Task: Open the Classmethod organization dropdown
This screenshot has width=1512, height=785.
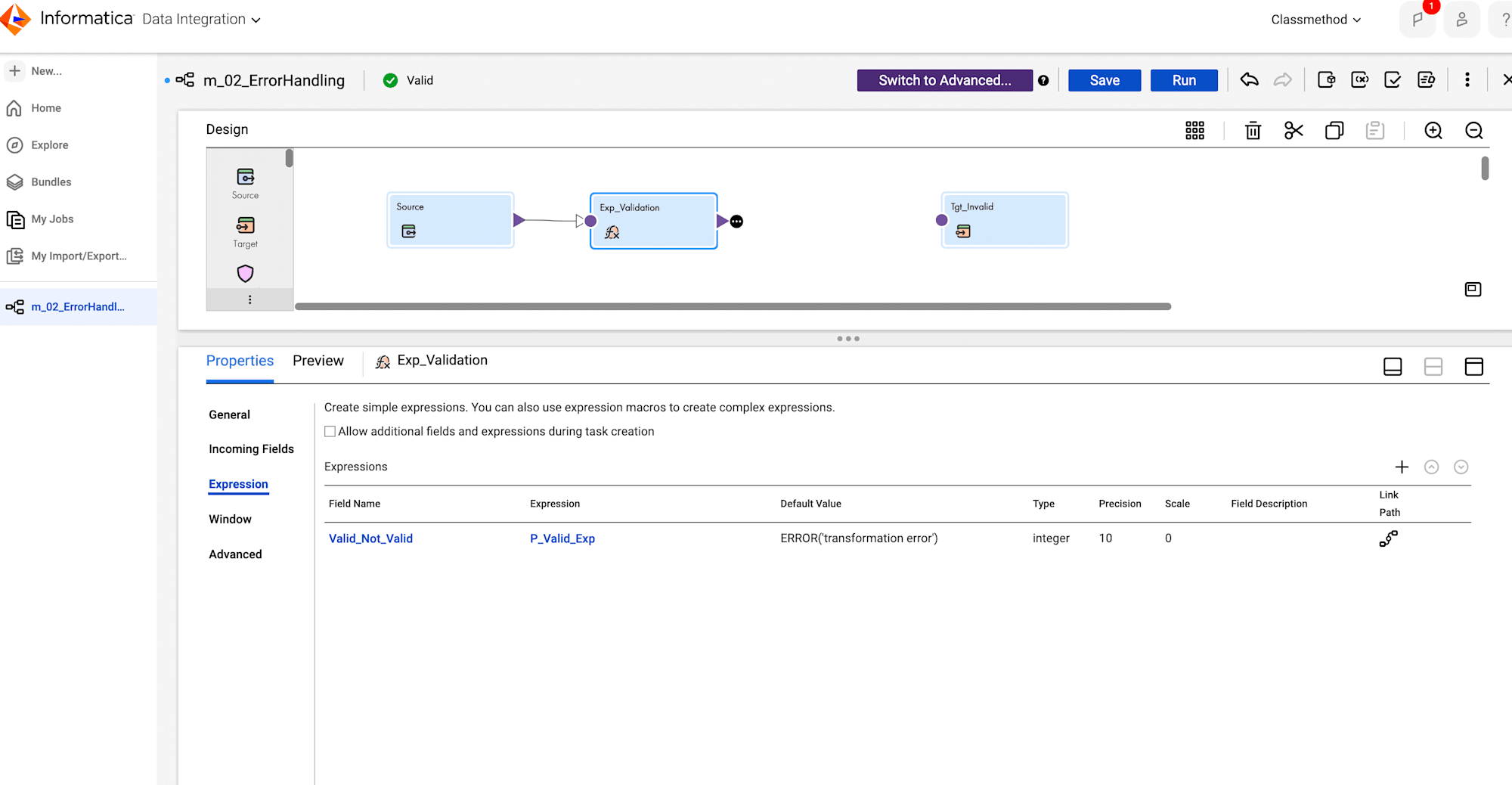Action: pyautogui.click(x=1316, y=20)
